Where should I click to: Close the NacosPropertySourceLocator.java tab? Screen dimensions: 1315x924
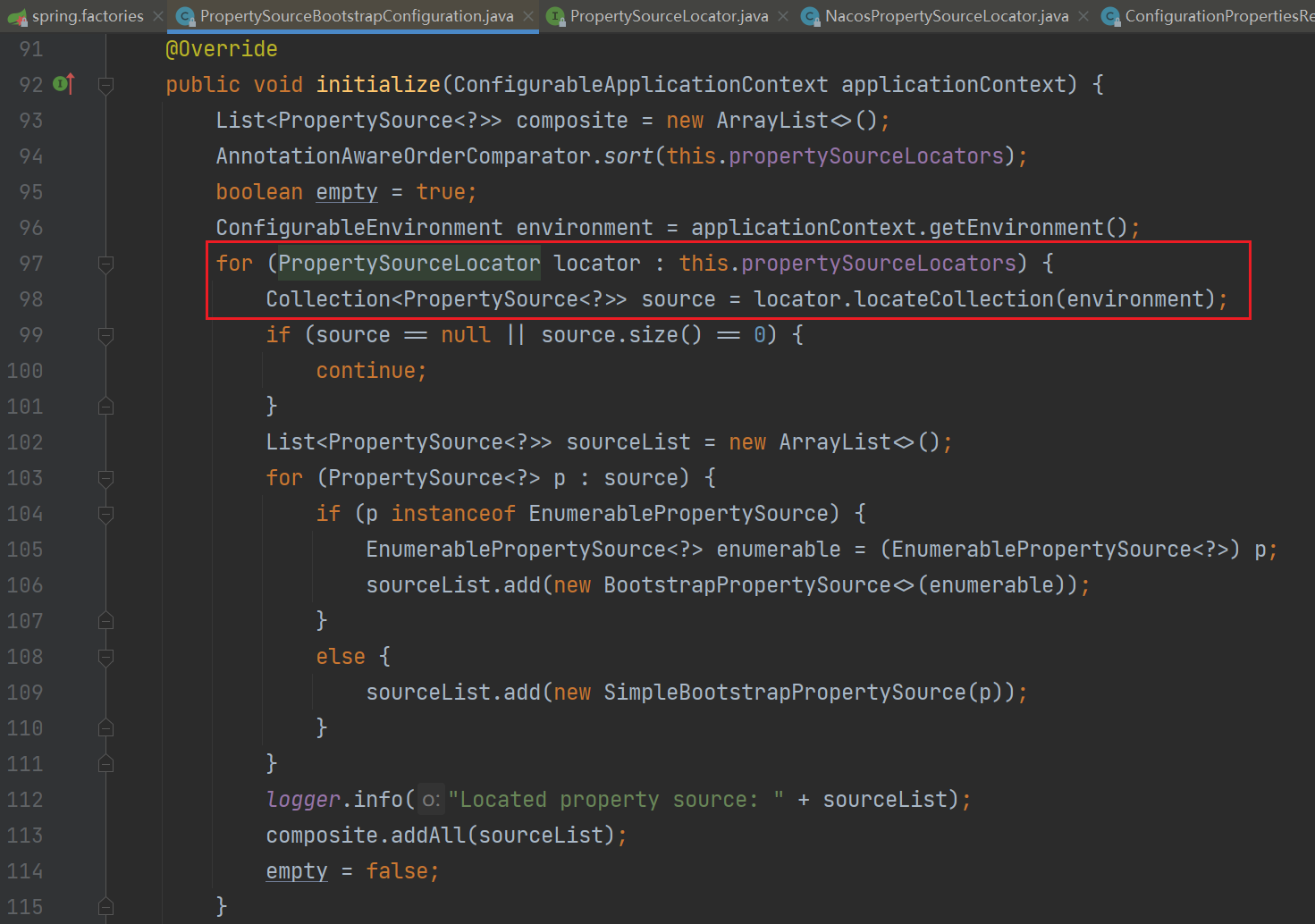[x=1083, y=16]
